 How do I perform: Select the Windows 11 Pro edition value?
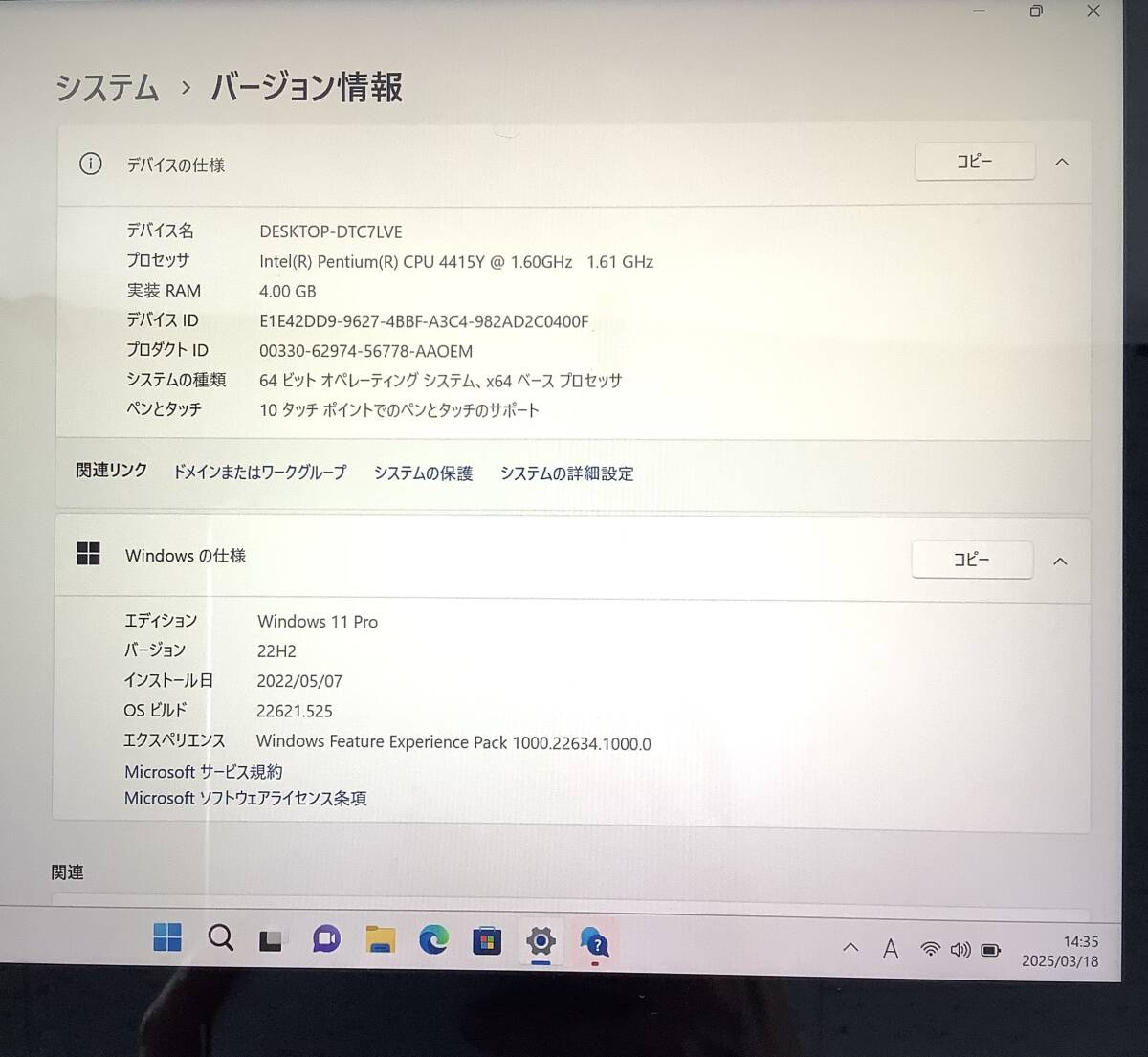click(x=318, y=622)
